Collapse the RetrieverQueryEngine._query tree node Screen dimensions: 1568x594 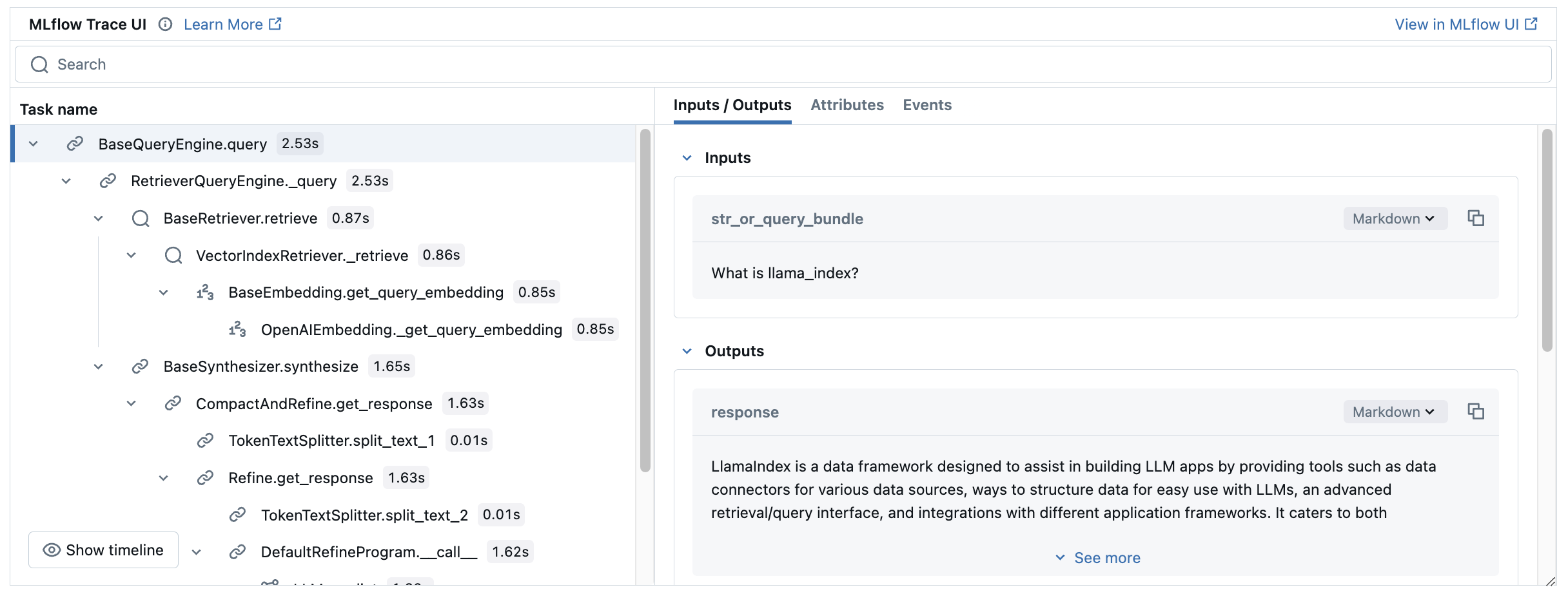[66, 181]
